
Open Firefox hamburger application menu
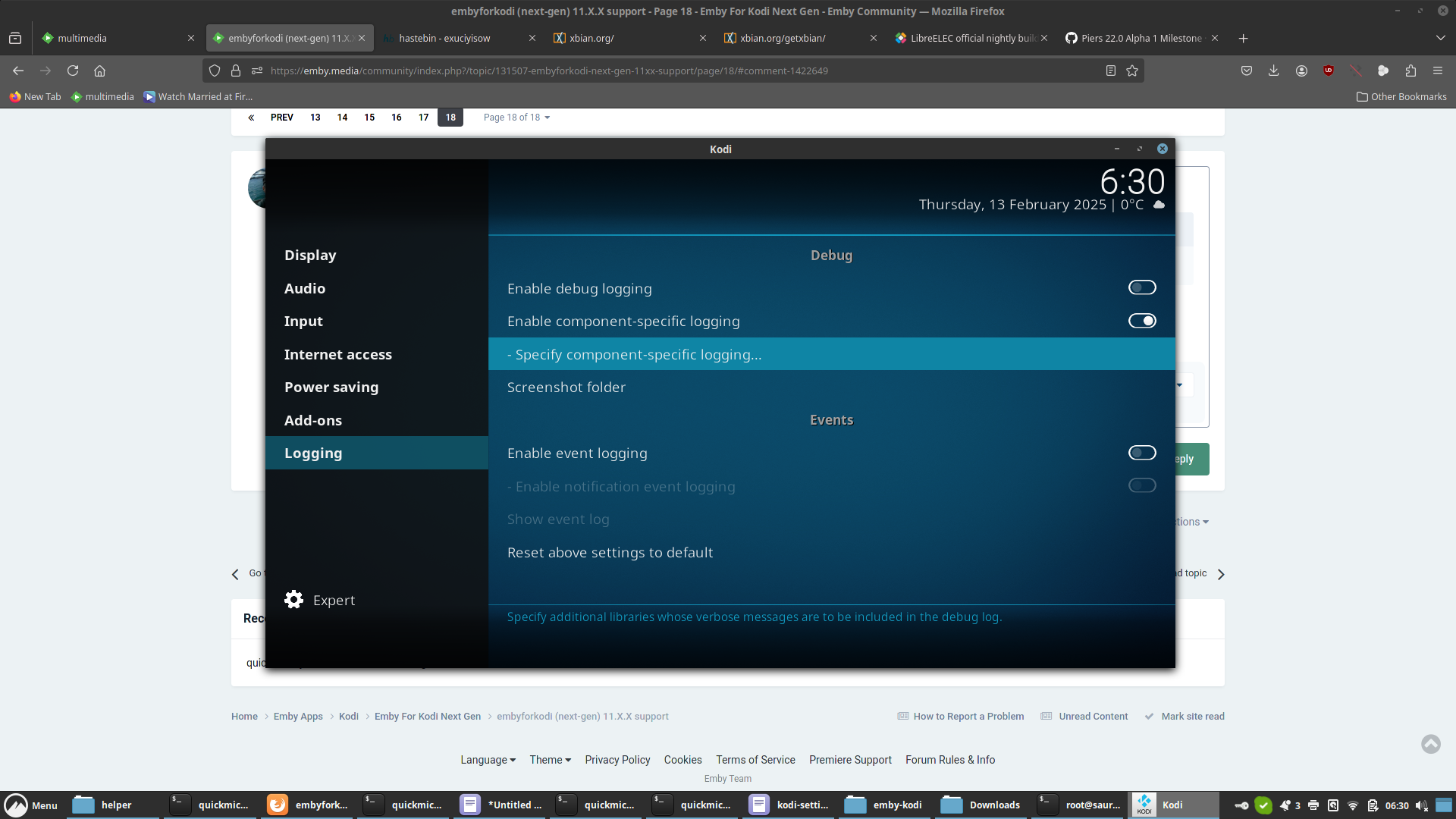pos(1438,71)
